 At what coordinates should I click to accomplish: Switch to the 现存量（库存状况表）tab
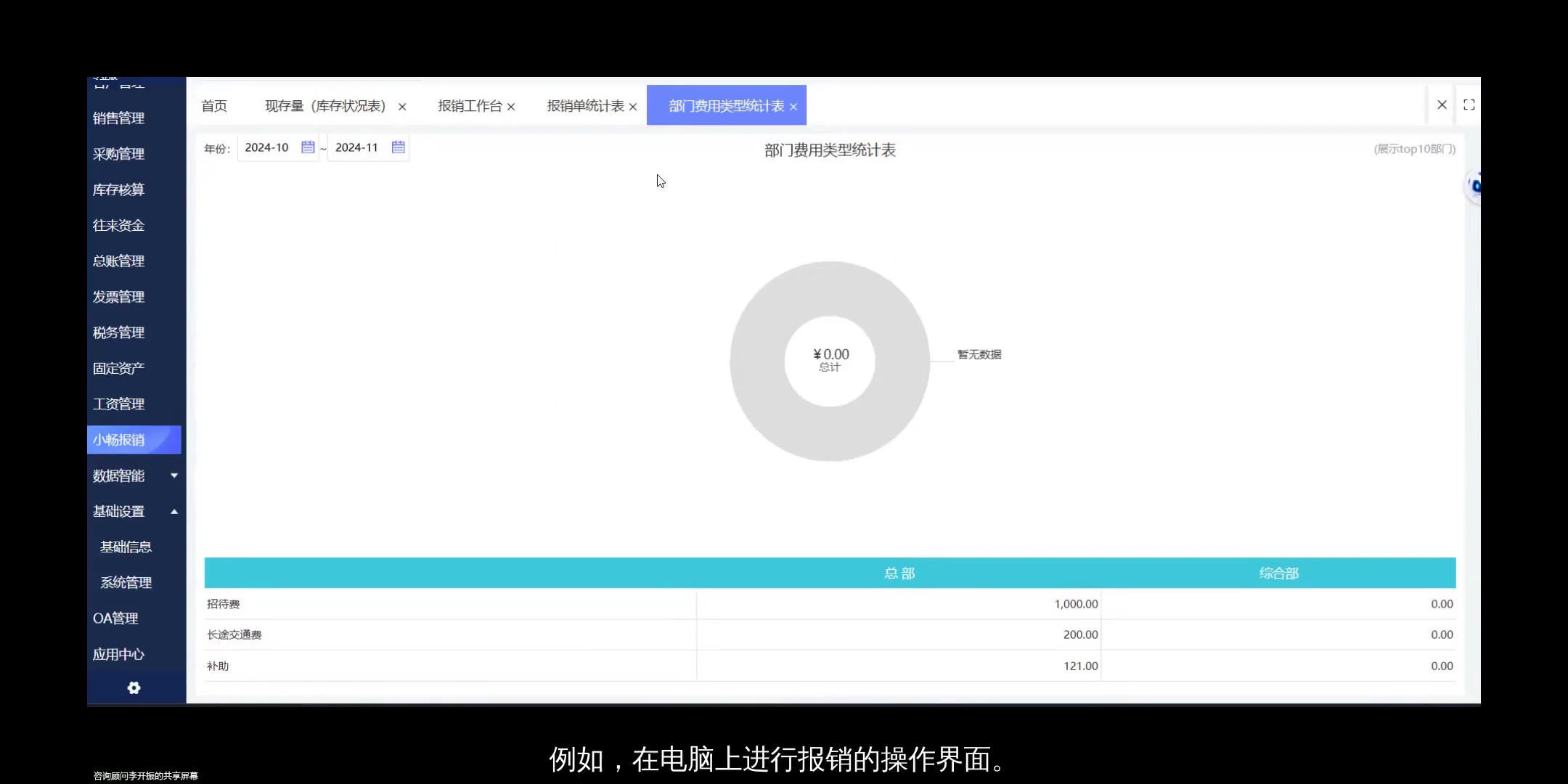coord(325,105)
